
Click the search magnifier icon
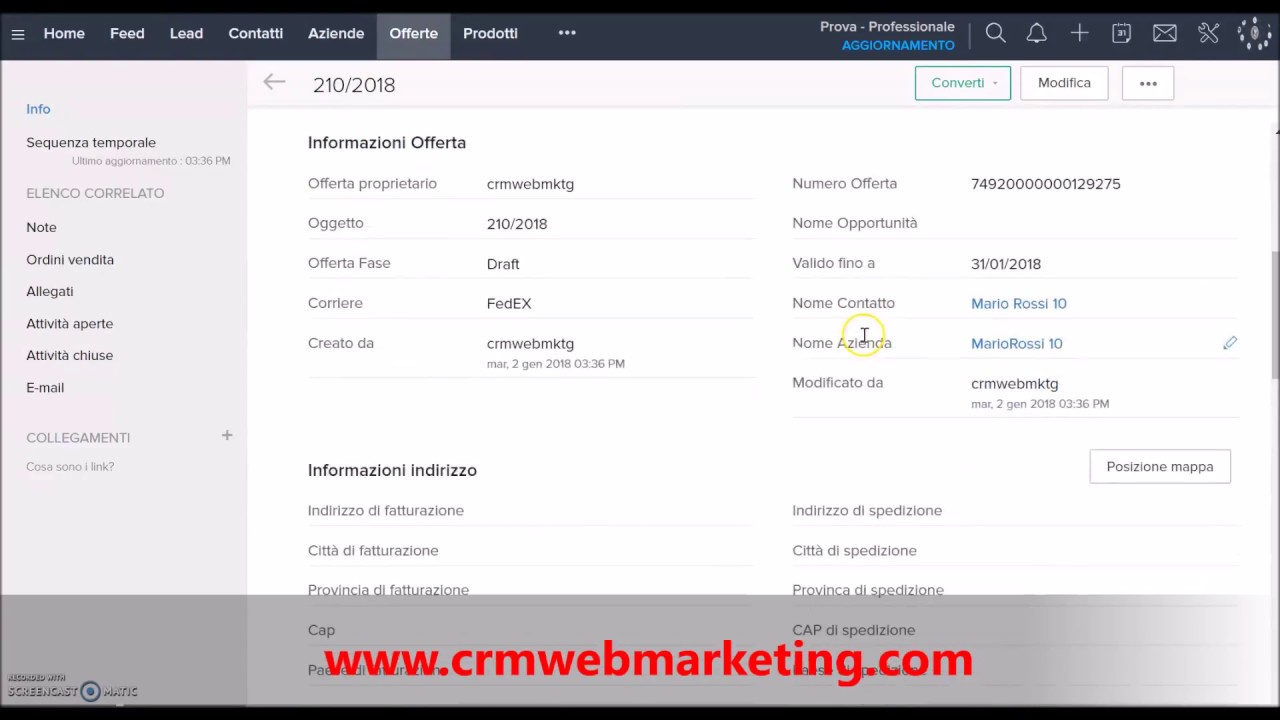[x=995, y=33]
